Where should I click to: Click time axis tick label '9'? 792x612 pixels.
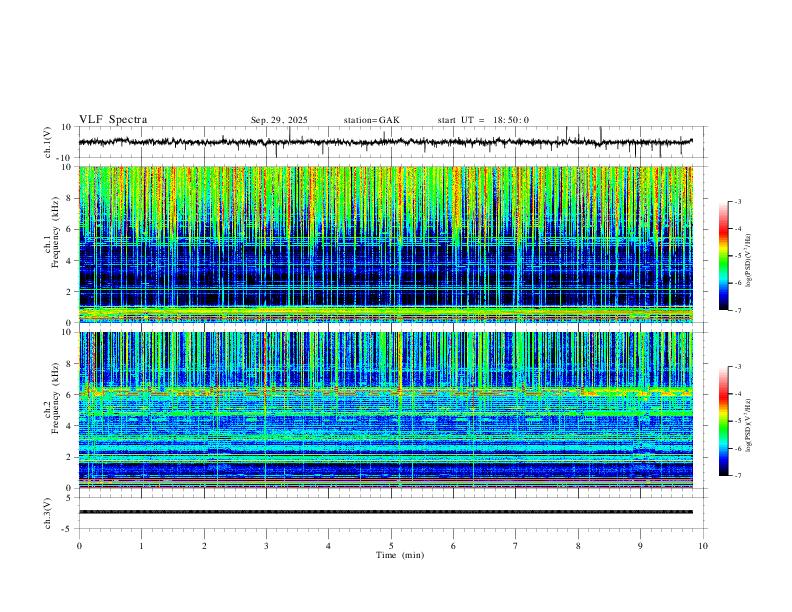pos(640,546)
